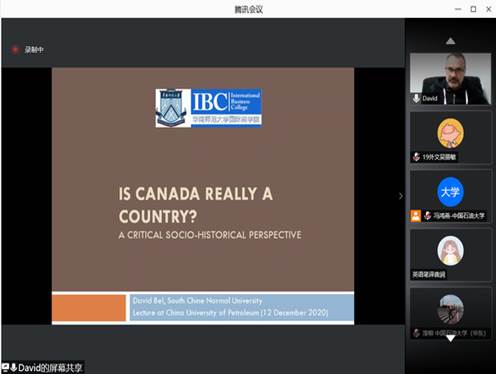The height and width of the screenshot is (374, 496).
Task: Click the orange cartoon avatar tile
Action: click(x=450, y=133)
